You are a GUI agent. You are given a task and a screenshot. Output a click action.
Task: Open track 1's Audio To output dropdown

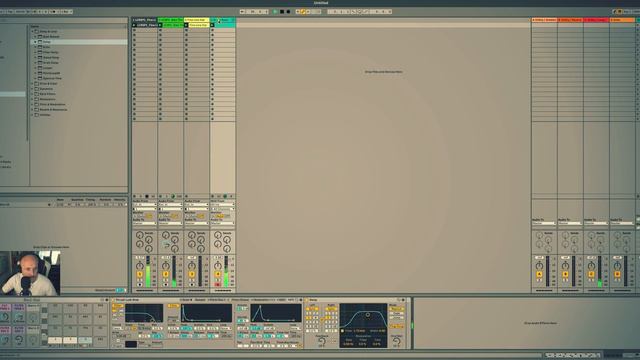point(144,223)
